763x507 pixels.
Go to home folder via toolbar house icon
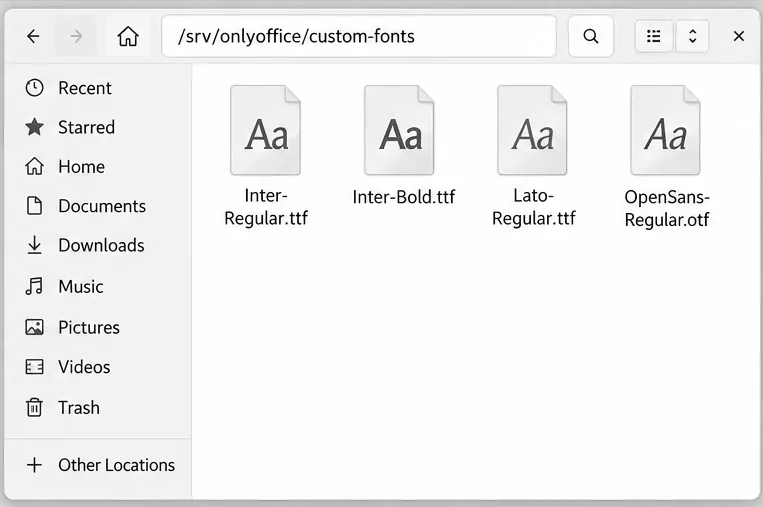128,36
